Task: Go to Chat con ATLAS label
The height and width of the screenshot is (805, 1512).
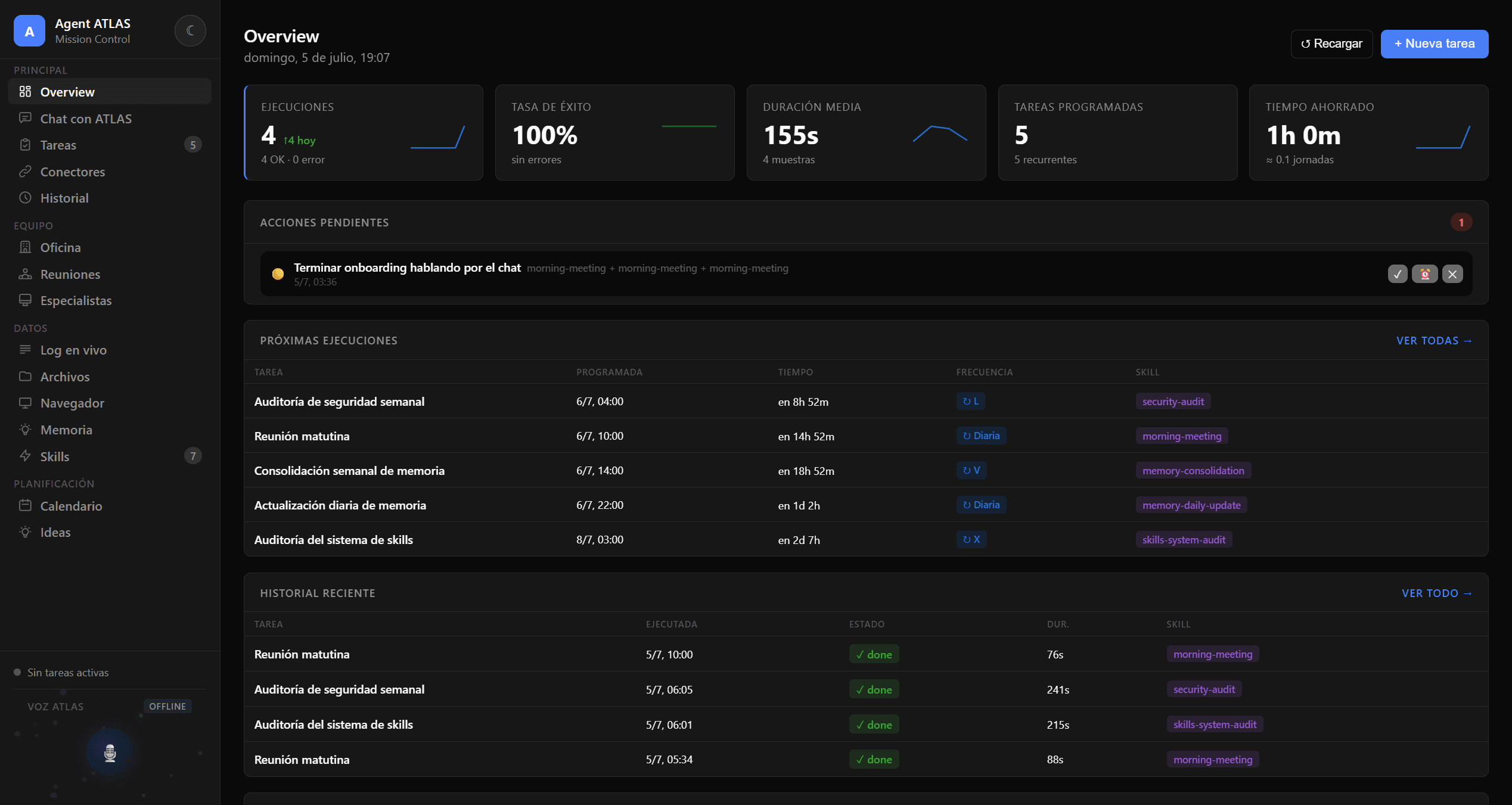Action: [x=86, y=119]
